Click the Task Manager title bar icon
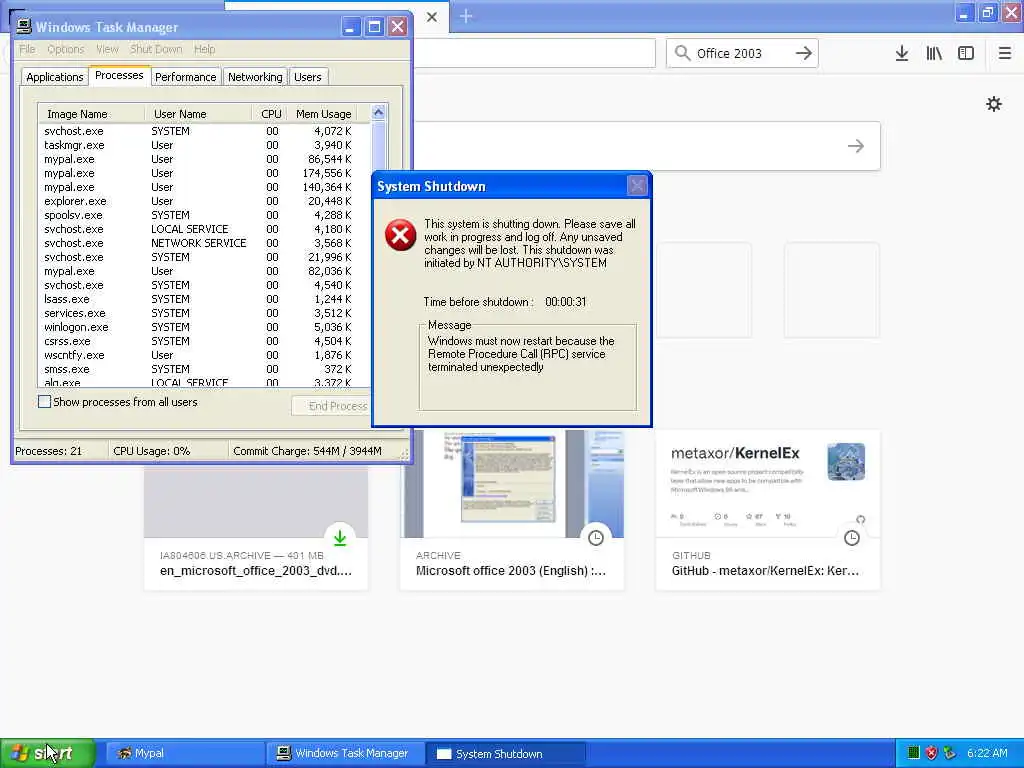The width and height of the screenshot is (1024, 768). click(24, 27)
